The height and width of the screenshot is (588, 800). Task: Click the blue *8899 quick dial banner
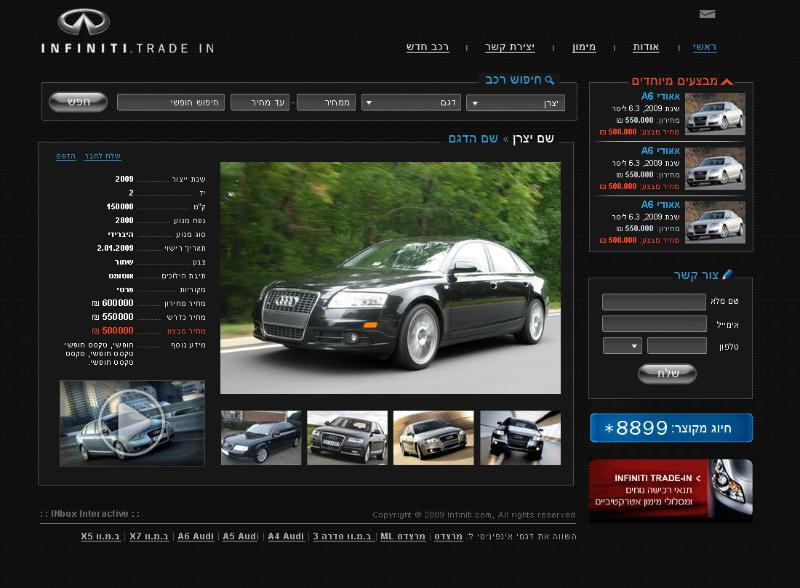click(x=671, y=428)
